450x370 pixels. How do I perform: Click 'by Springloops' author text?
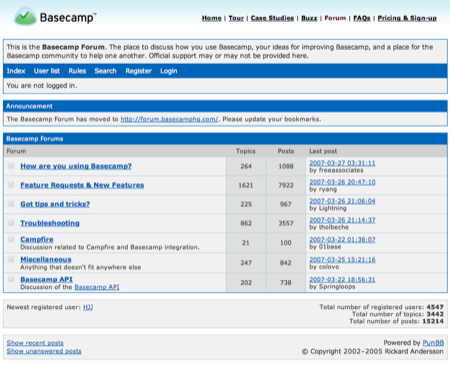pyautogui.click(x=332, y=286)
